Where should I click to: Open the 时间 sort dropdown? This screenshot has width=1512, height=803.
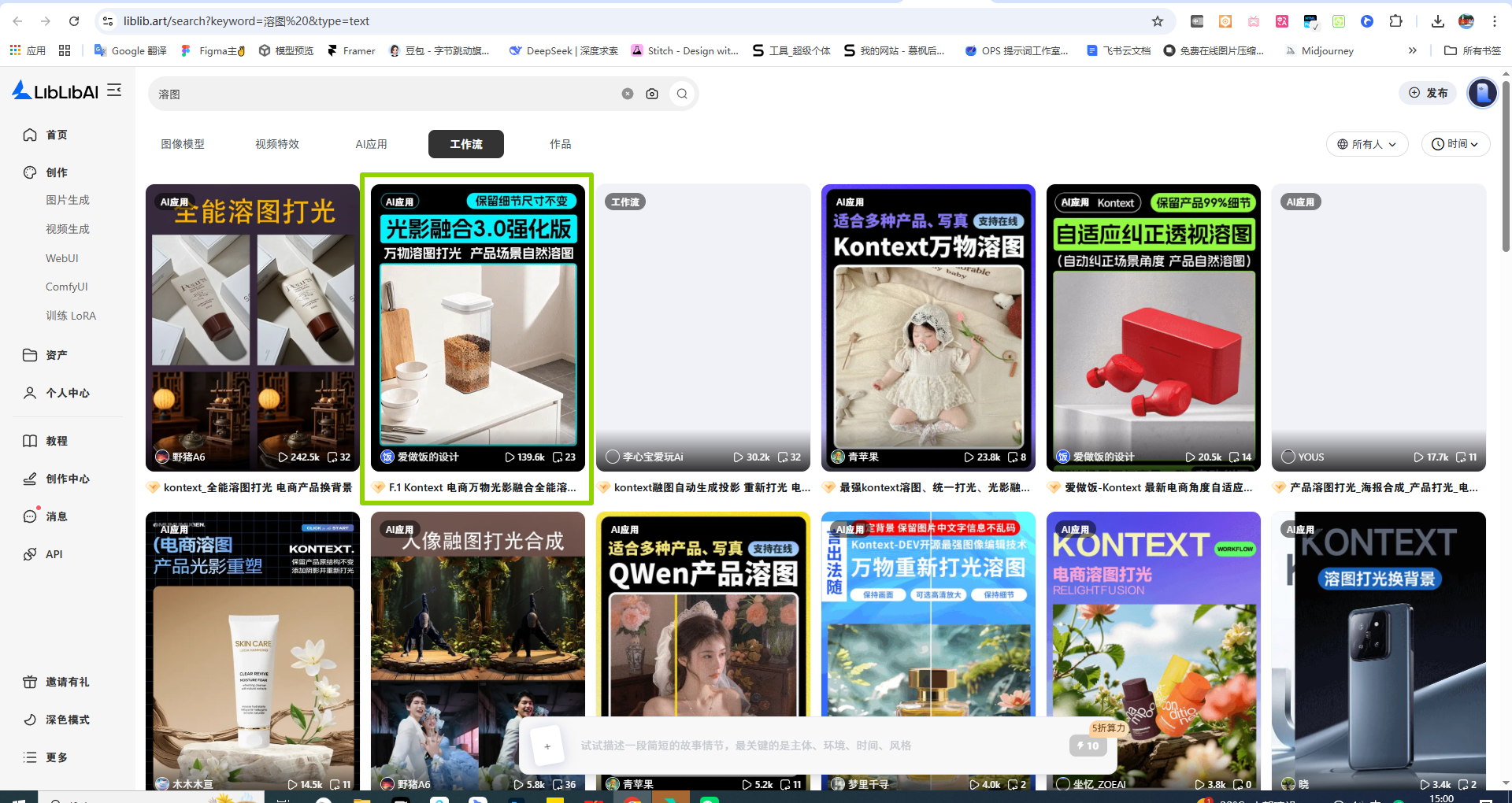[x=1455, y=144]
